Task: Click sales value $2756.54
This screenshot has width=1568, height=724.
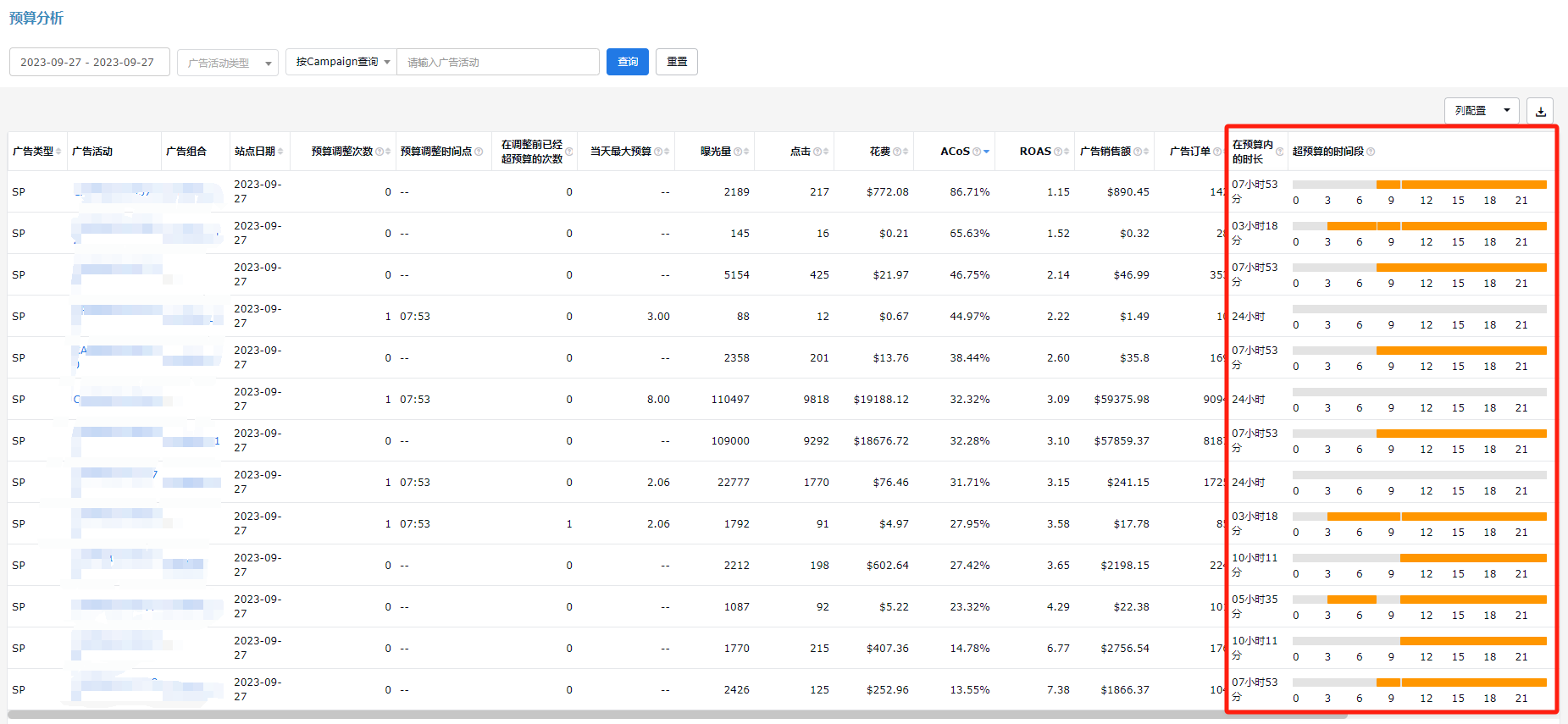Action: pyautogui.click(x=1125, y=649)
